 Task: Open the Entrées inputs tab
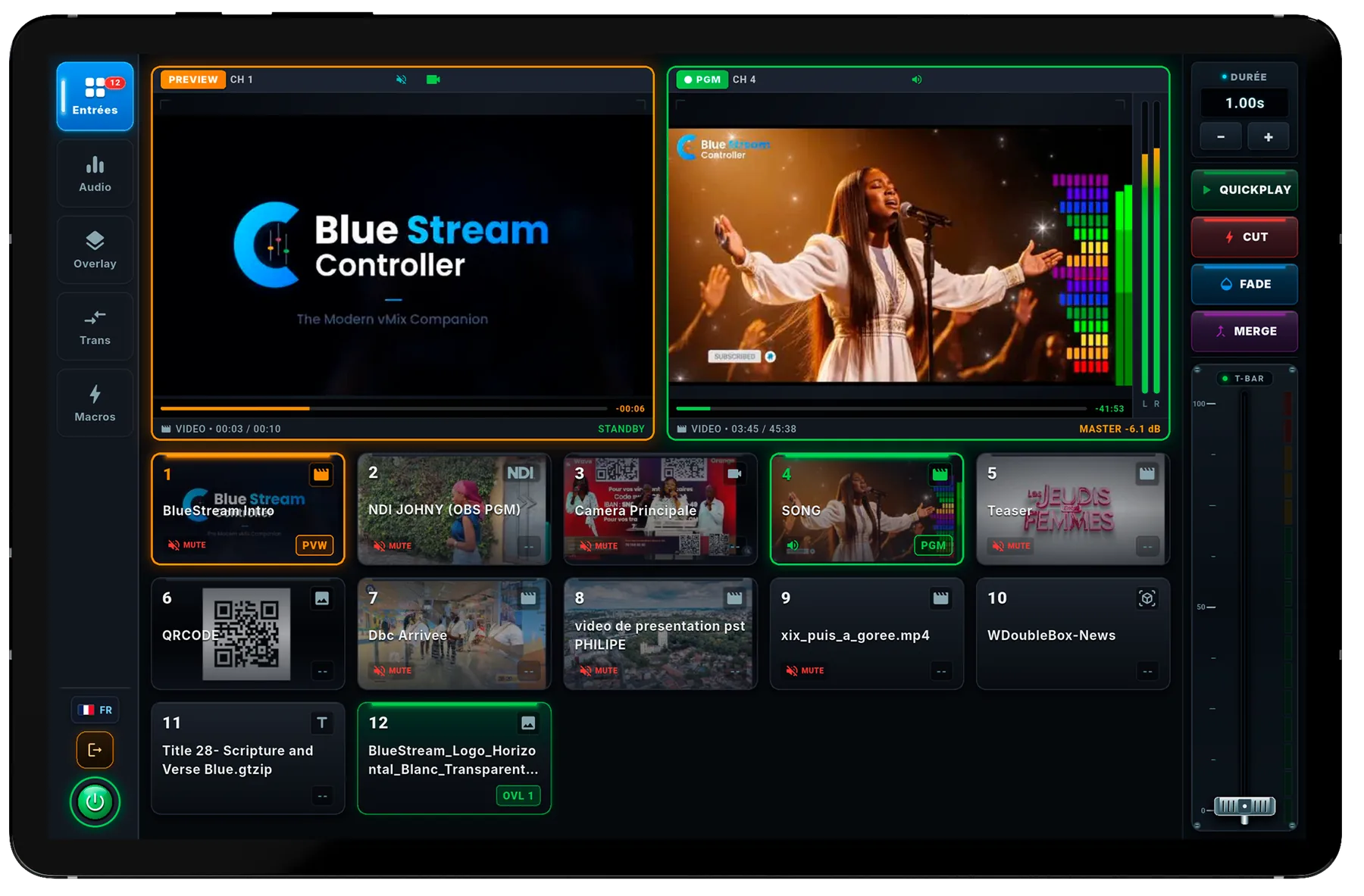tap(95, 96)
